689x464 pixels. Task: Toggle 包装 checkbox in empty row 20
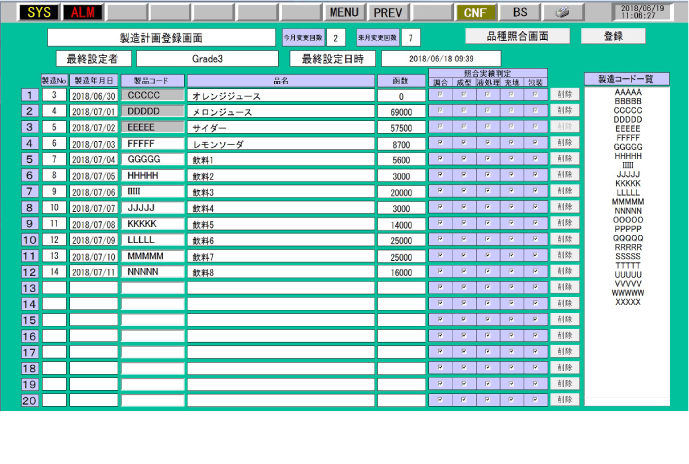[535, 399]
